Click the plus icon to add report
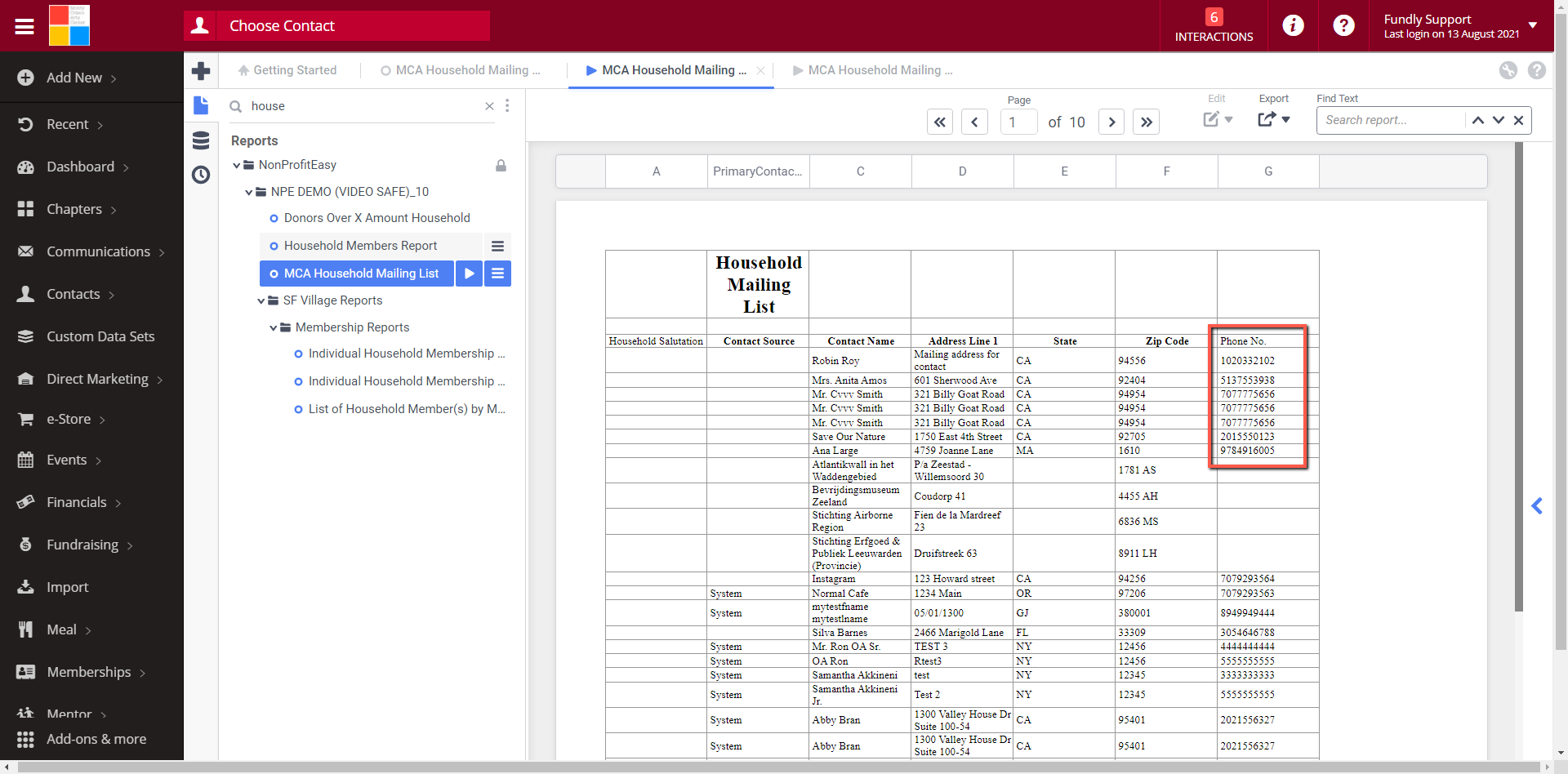 pos(201,71)
